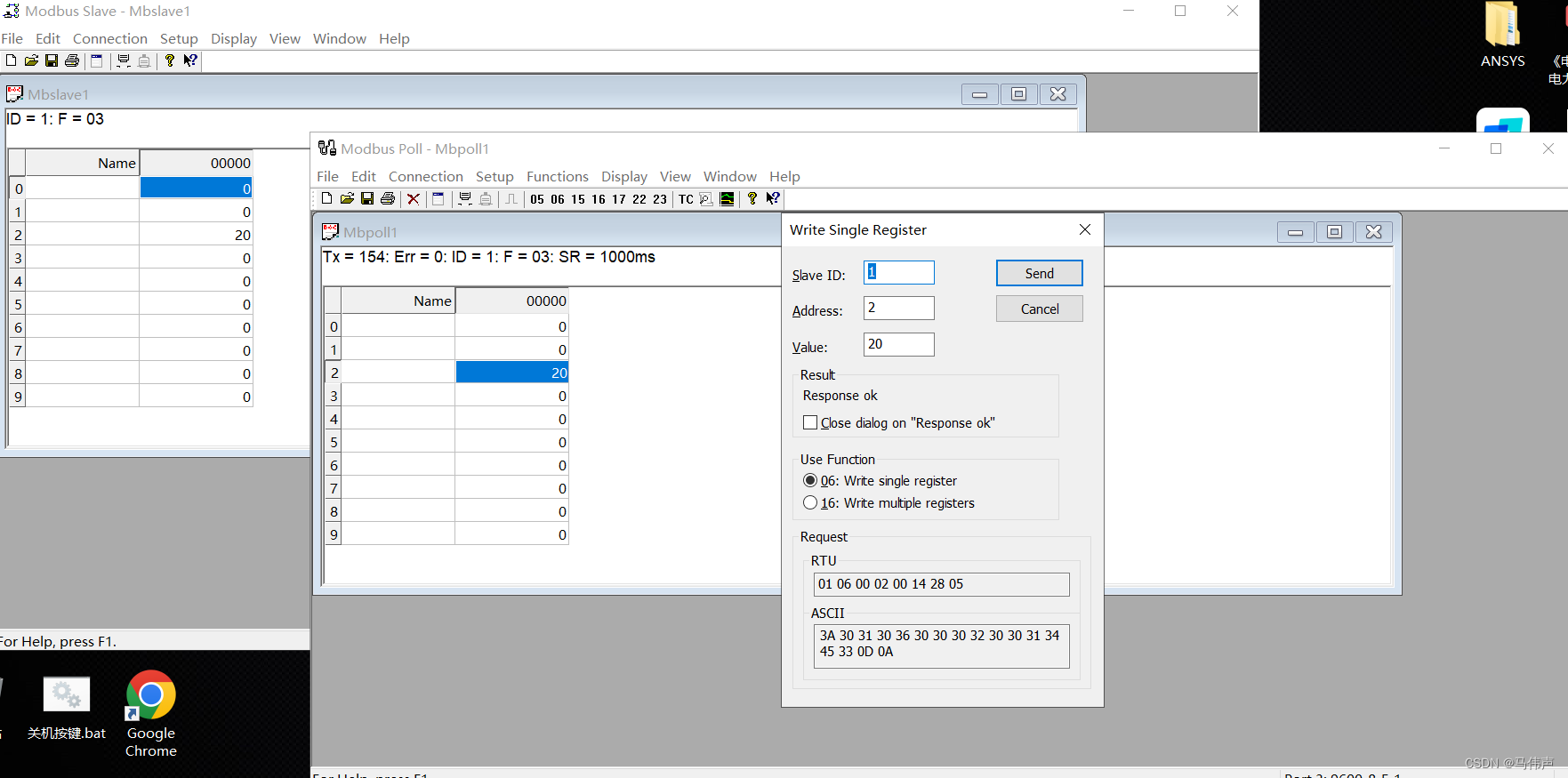Image resolution: width=1568 pixels, height=778 pixels.
Task: Click Print icon in Modbus Slave toolbar
Action: coord(72,60)
